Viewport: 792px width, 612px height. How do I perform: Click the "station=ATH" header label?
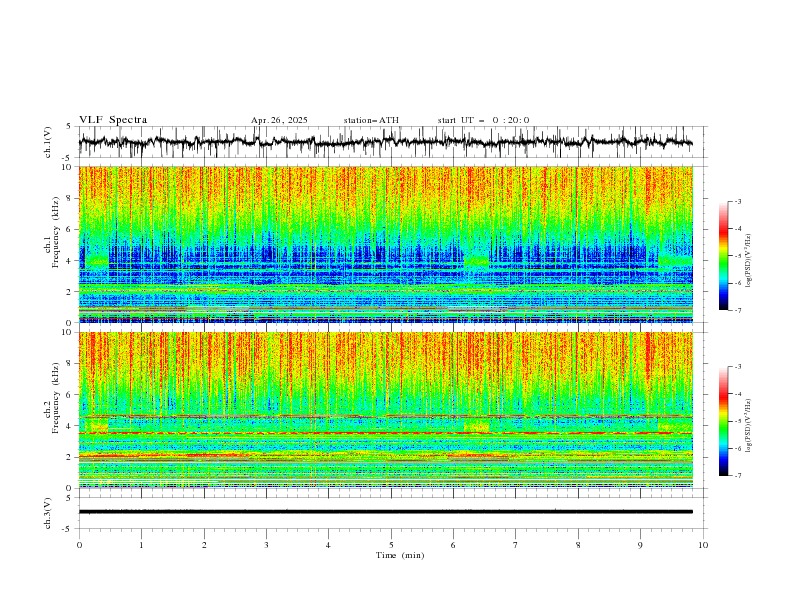(x=371, y=120)
